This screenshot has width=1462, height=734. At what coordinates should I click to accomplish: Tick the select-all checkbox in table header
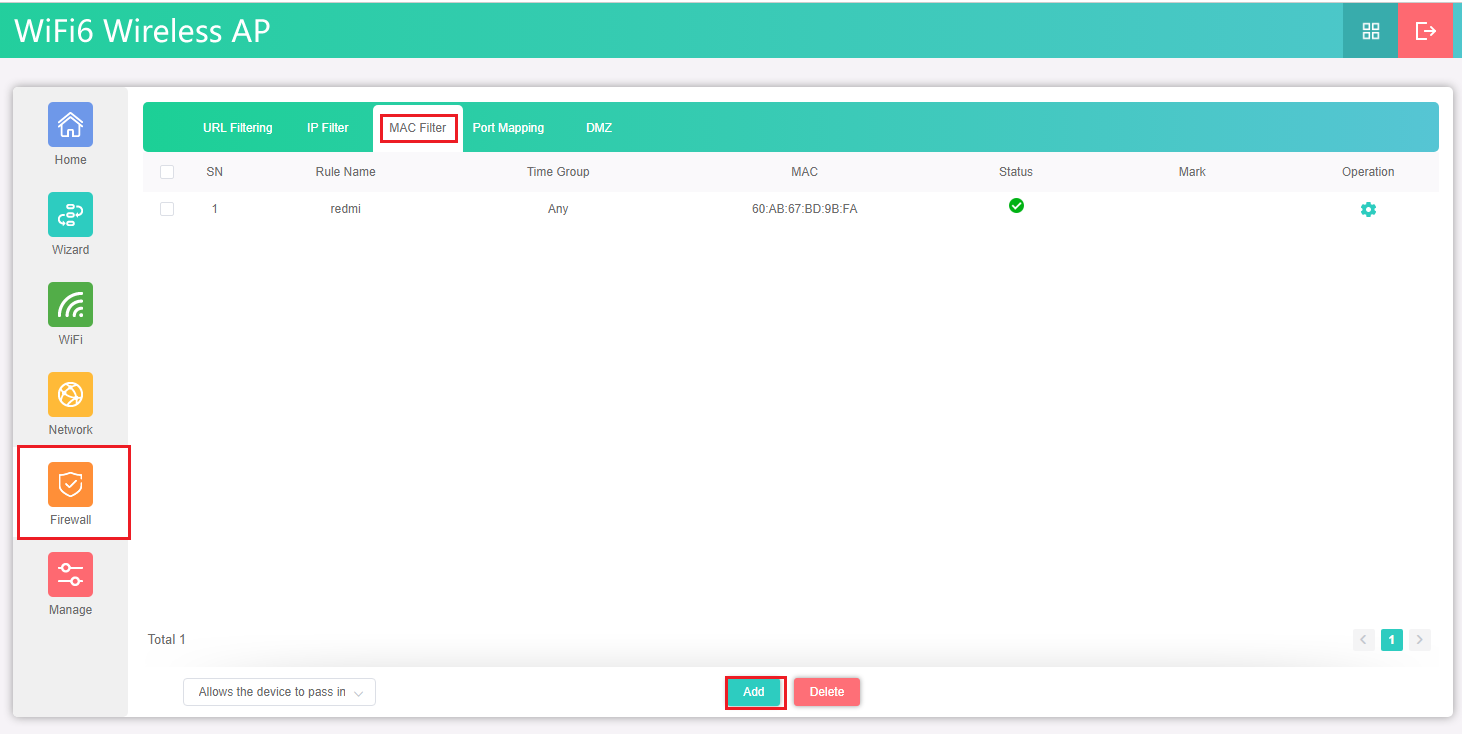point(167,172)
